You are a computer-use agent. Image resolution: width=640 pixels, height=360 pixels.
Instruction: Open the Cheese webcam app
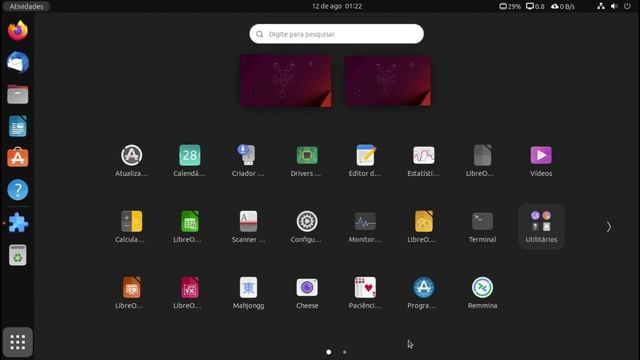[307, 293]
